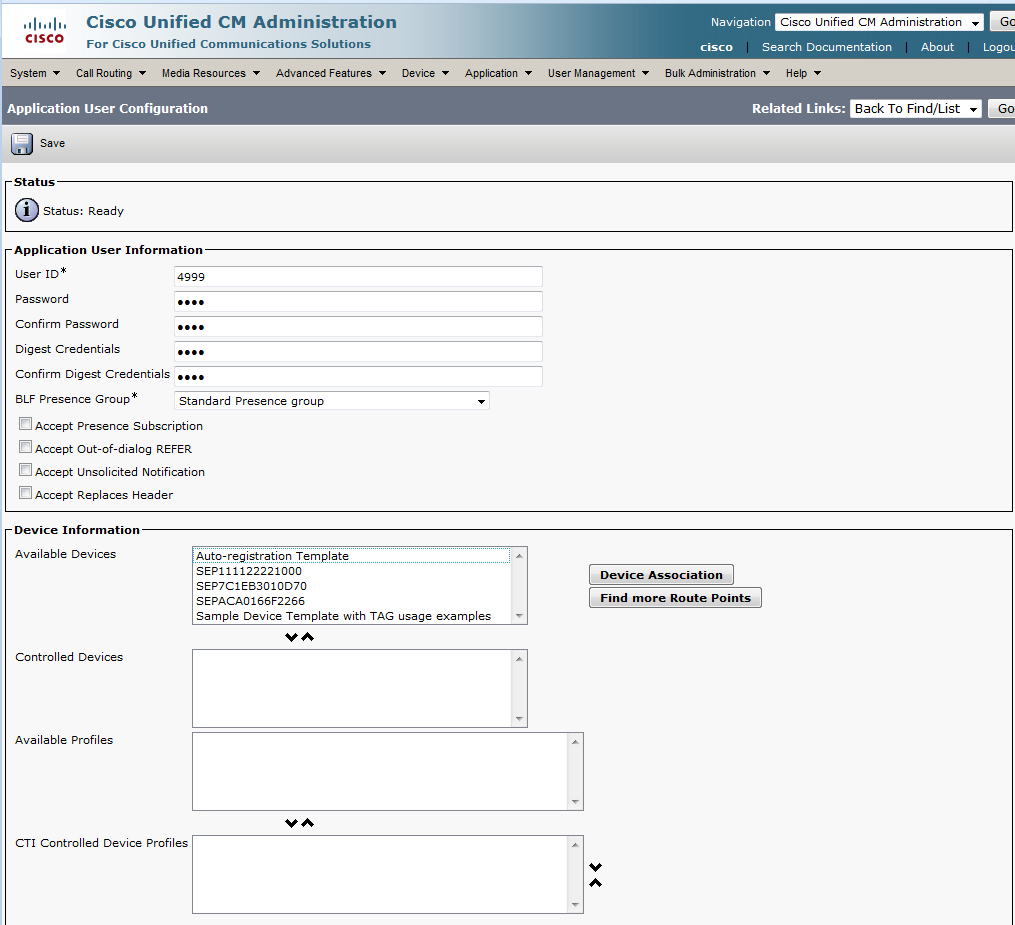Move device down with arrow below Available Devices
This screenshot has width=1015, height=925.
[291, 637]
